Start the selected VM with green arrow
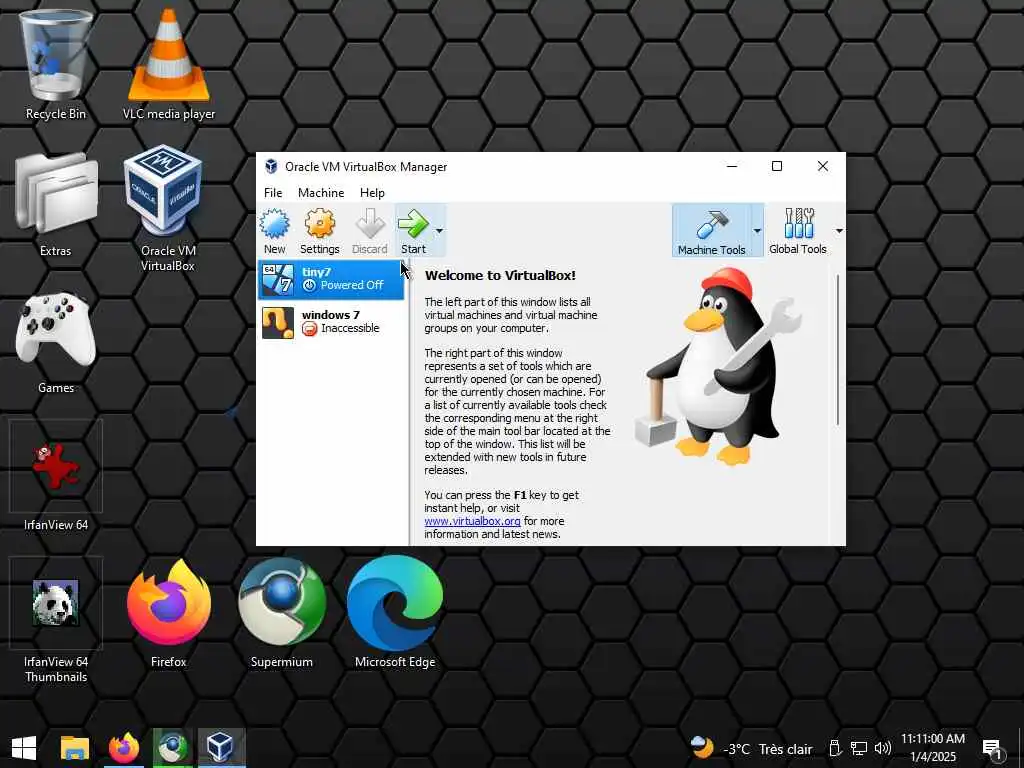1024x768 pixels. 413,231
